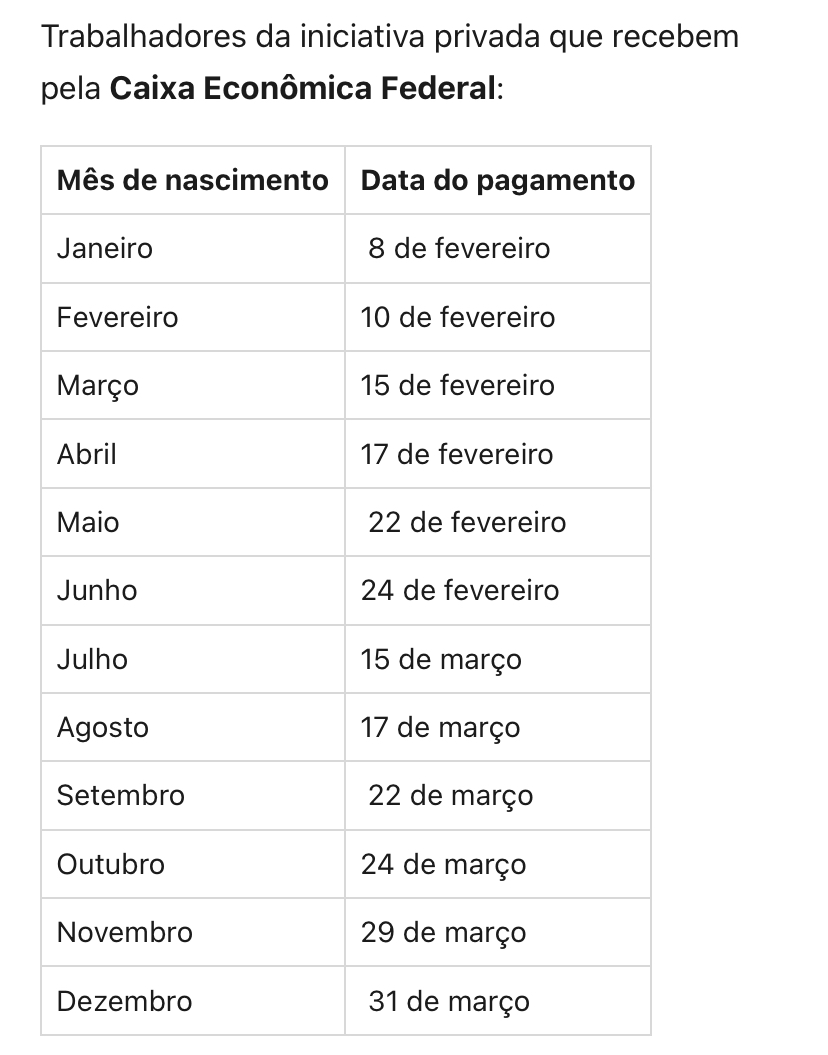This screenshot has width=828, height=1055.
Task: Click the "22 de março" payment date
Action: 451,795
